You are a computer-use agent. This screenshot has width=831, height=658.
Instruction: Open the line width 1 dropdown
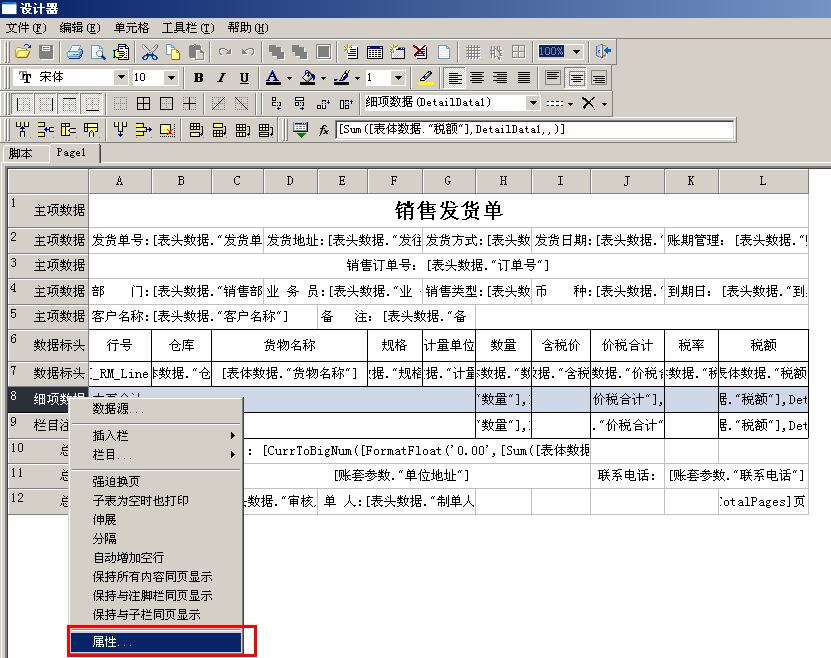tap(399, 78)
